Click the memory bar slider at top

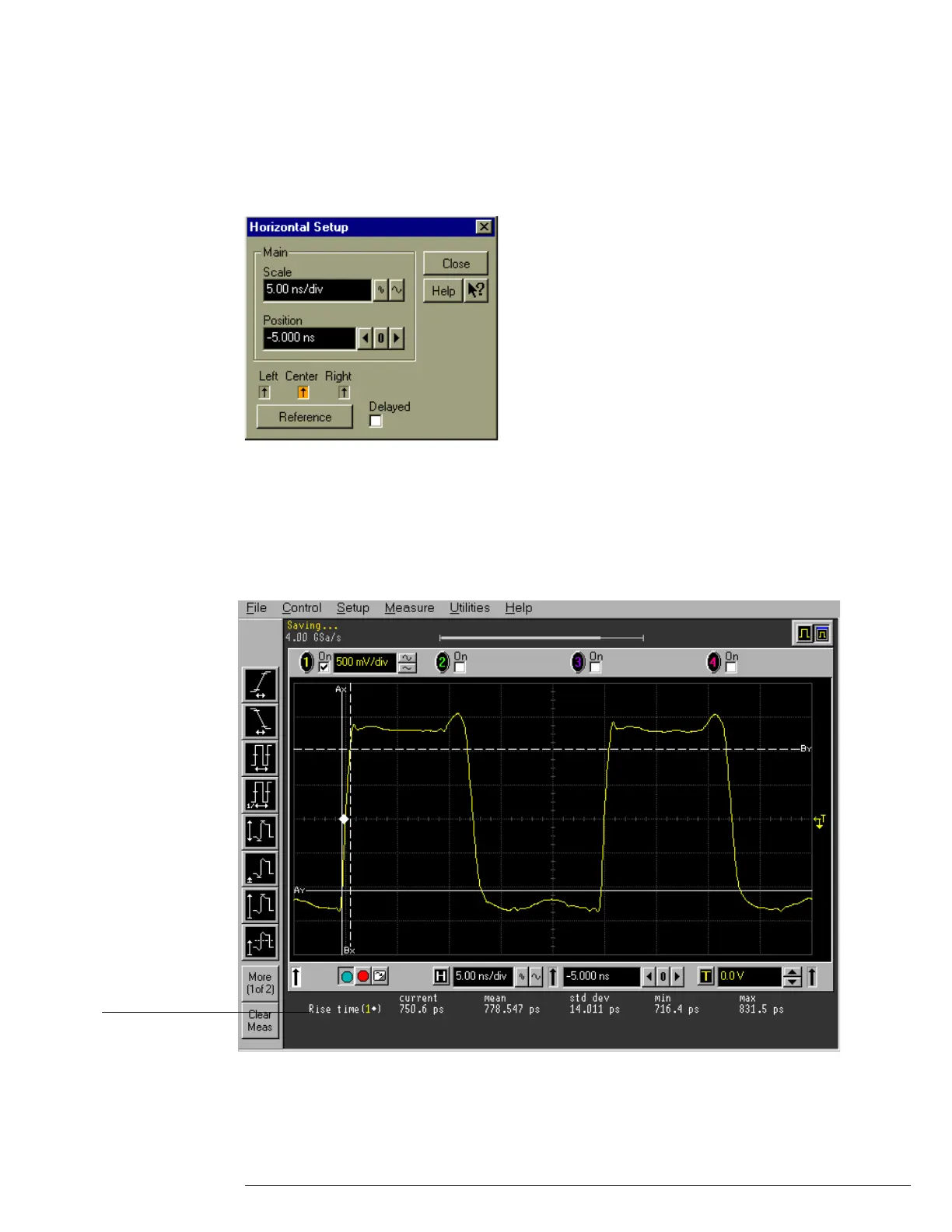(x=541, y=638)
